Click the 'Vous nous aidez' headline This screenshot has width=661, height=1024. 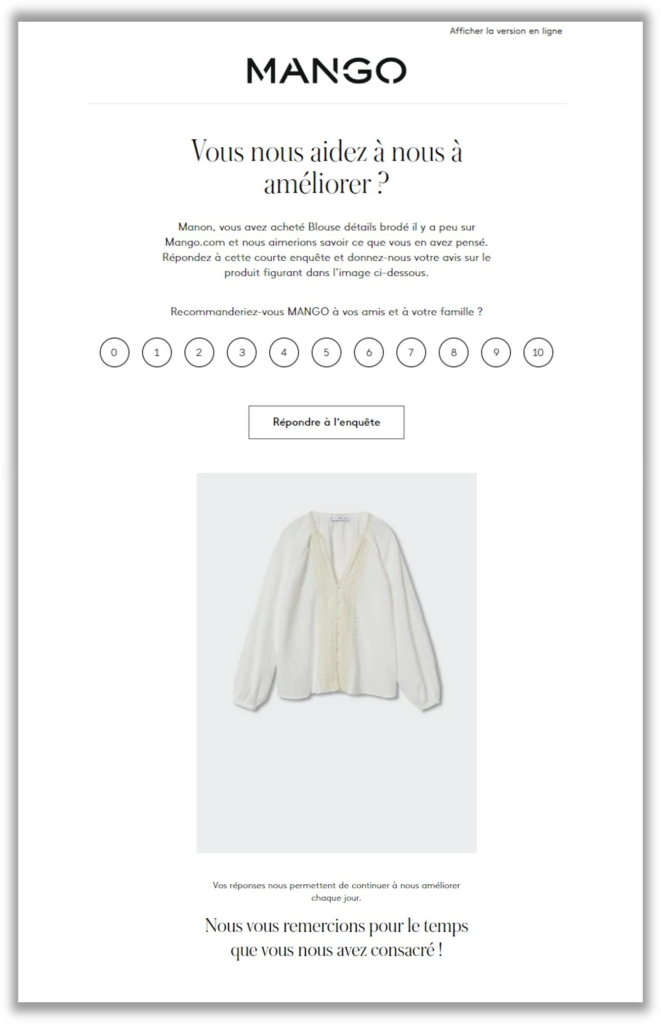point(327,167)
